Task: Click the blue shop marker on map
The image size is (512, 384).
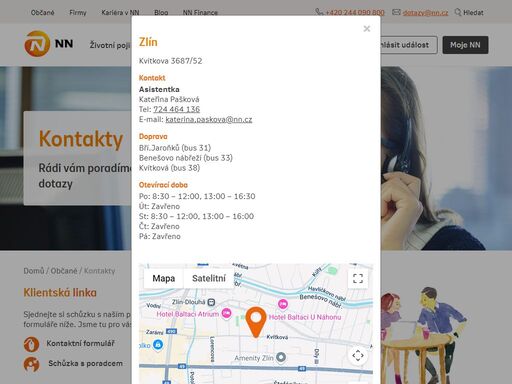Action: (158, 344)
